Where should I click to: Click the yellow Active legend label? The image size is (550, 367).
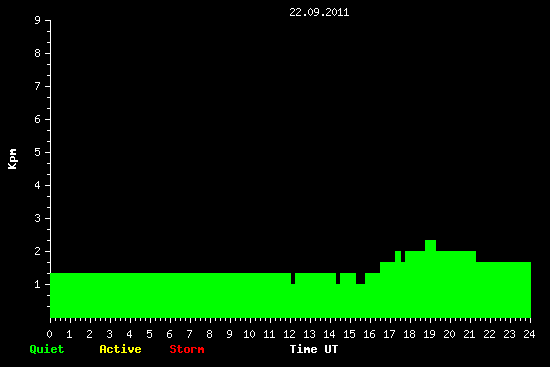tap(120, 349)
